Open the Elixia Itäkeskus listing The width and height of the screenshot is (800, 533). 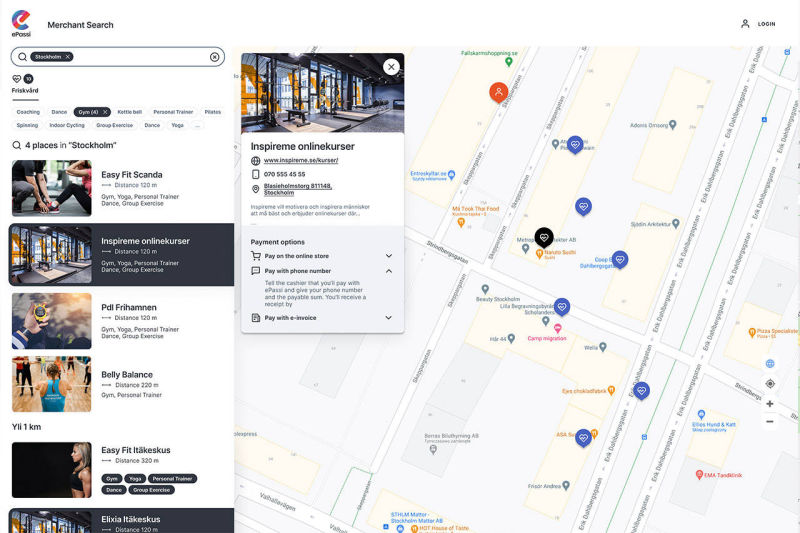121,520
